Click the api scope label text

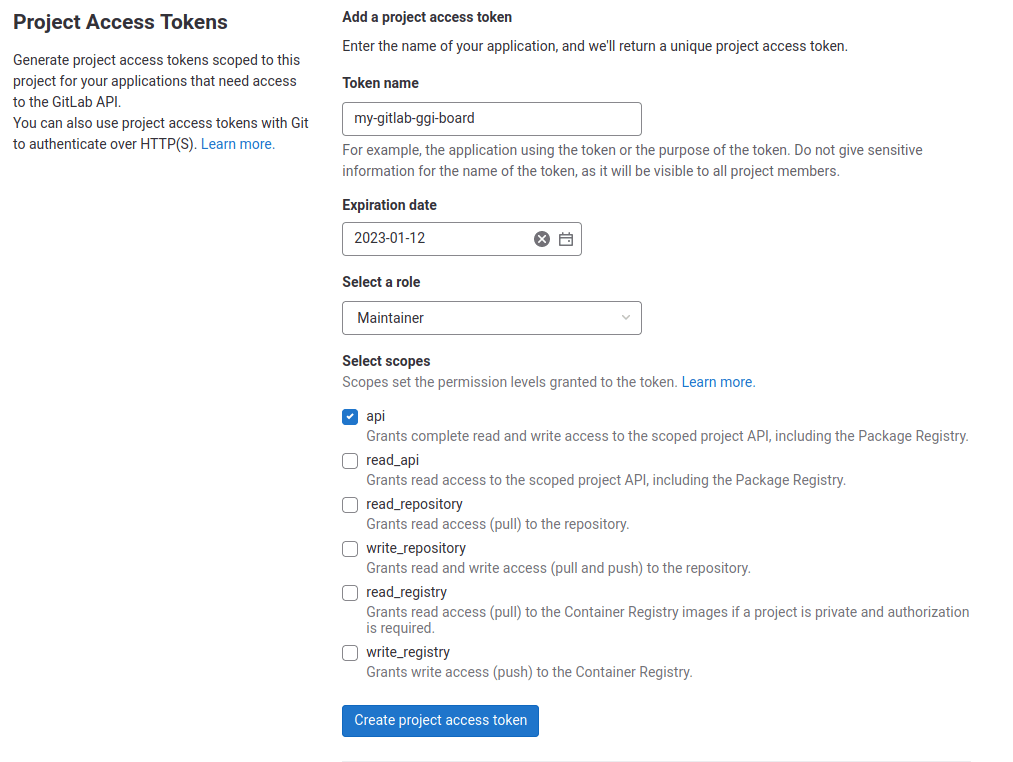click(374, 415)
